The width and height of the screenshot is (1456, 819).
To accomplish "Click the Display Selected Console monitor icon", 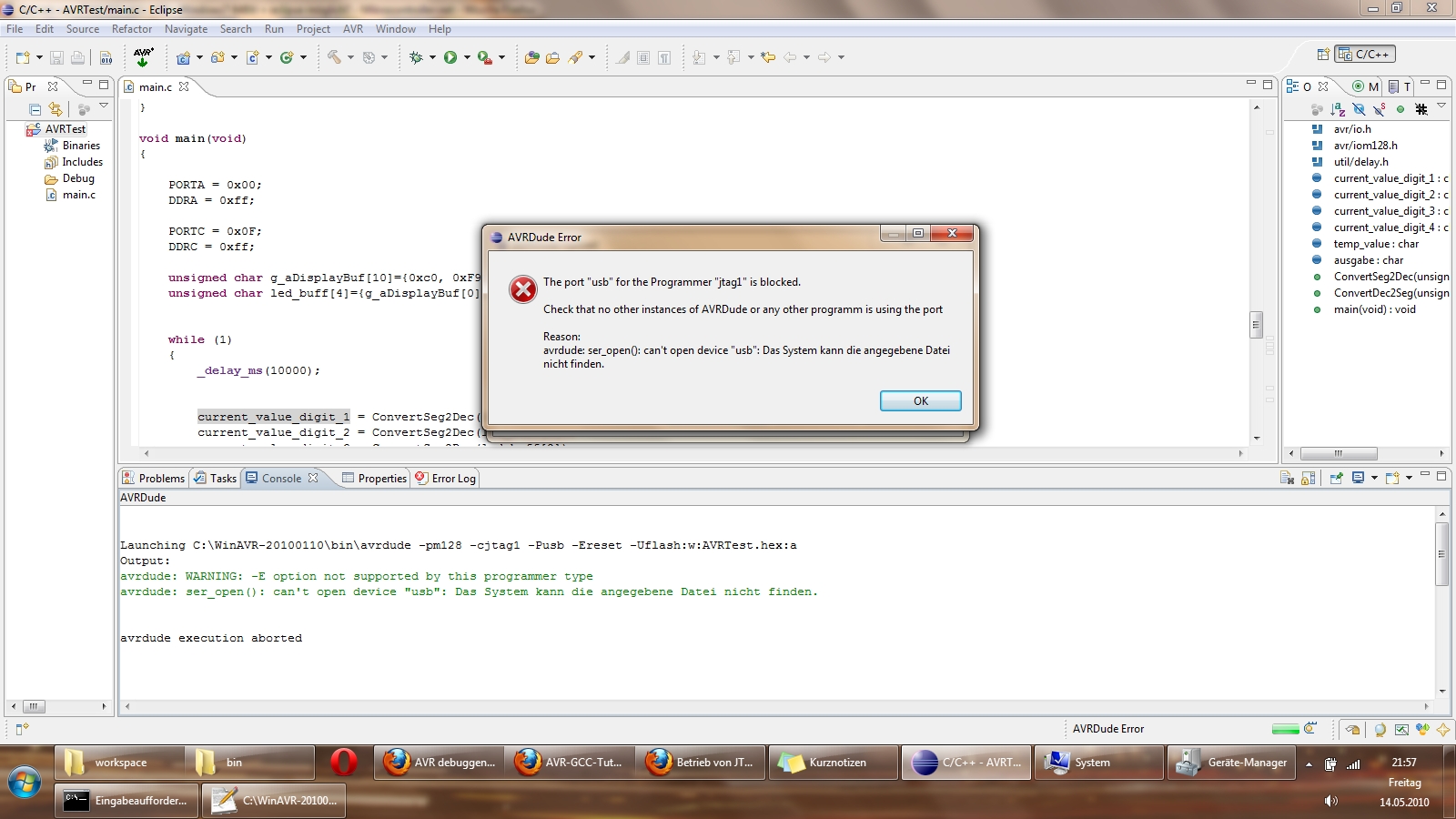I will (1359, 478).
